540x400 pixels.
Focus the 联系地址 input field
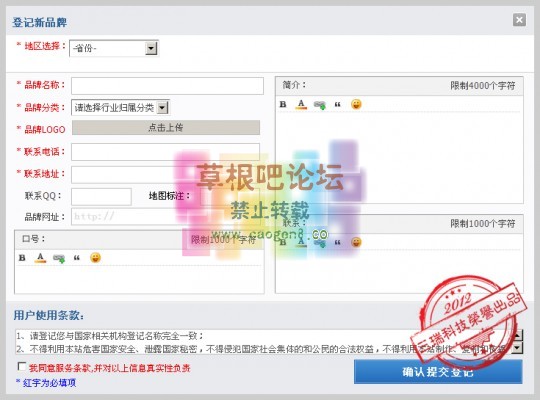(x=165, y=174)
